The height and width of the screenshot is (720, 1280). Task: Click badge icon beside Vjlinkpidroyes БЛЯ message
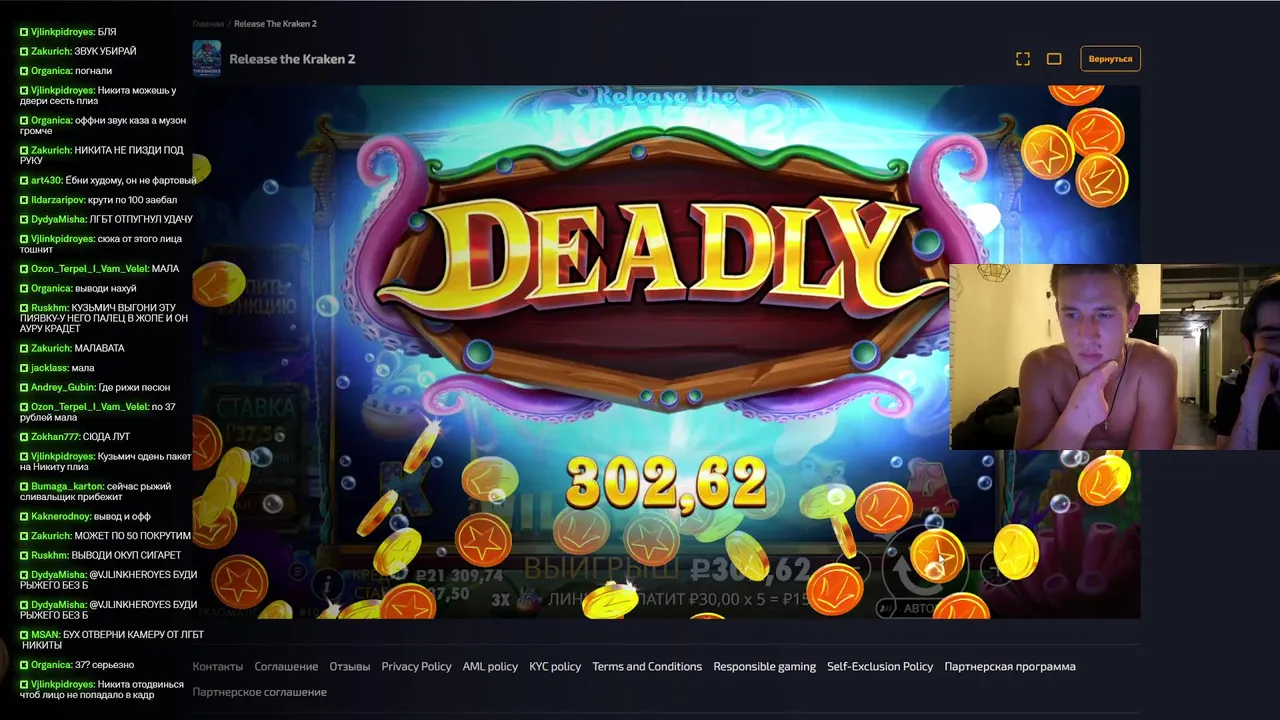[x=24, y=32]
